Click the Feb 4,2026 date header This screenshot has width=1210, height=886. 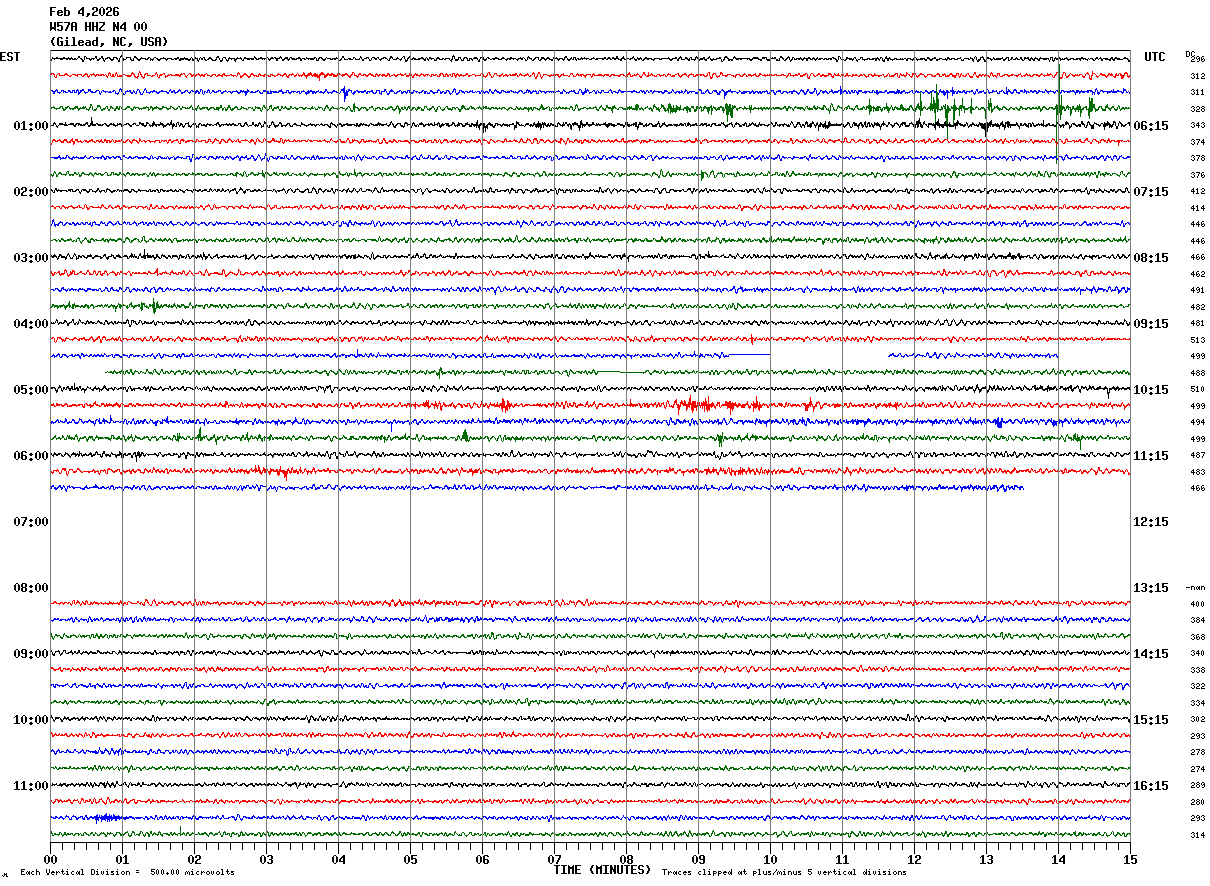pyautogui.click(x=84, y=12)
